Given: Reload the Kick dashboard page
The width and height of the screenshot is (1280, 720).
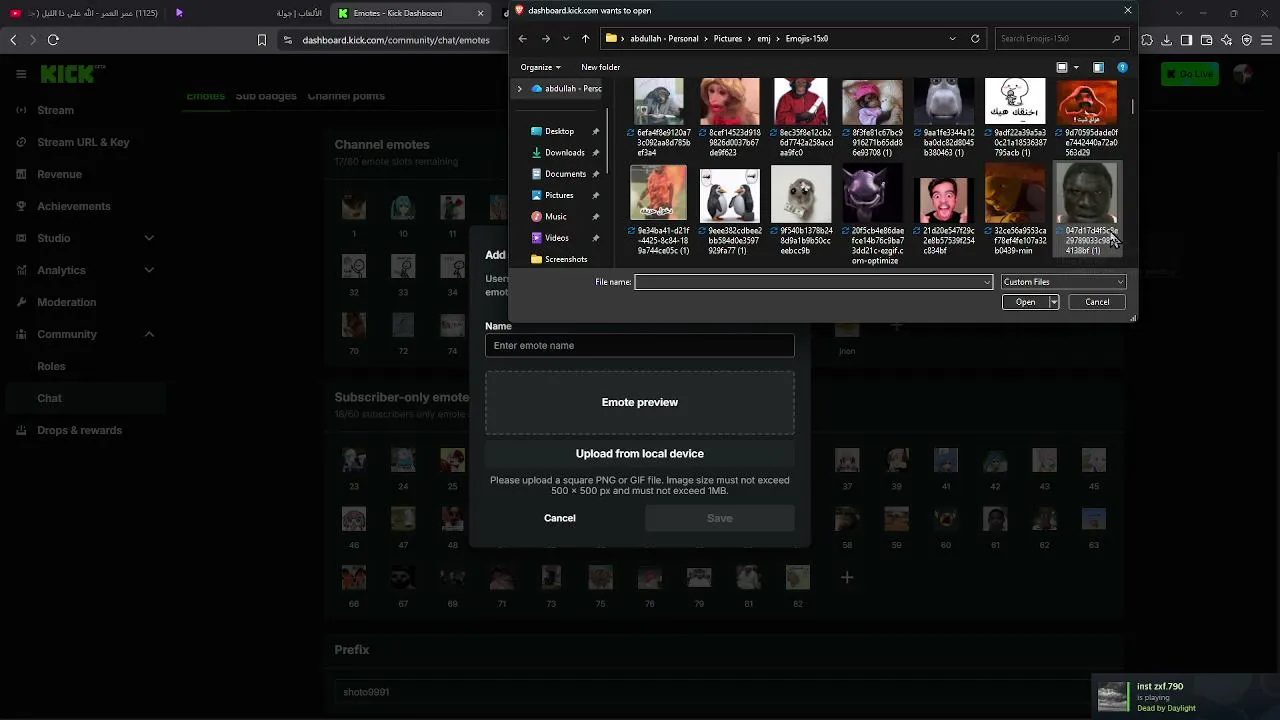Looking at the screenshot, I should [x=53, y=40].
